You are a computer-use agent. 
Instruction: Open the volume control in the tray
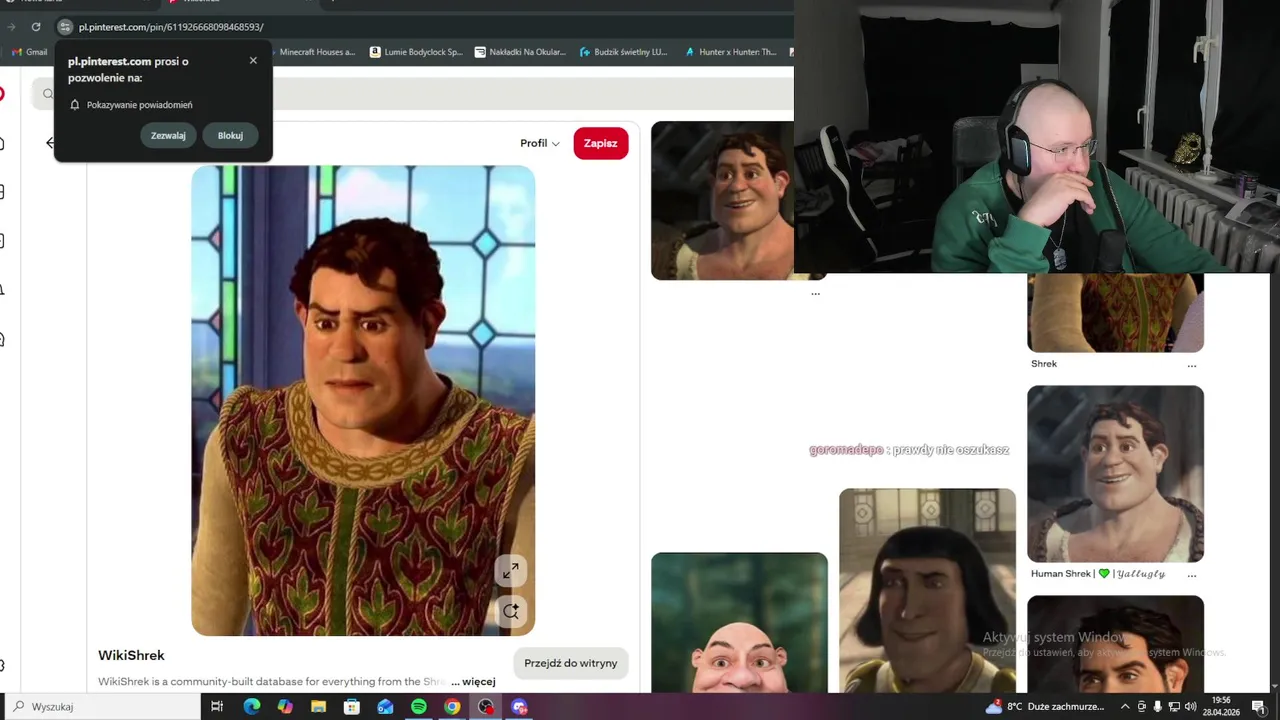(1190, 707)
